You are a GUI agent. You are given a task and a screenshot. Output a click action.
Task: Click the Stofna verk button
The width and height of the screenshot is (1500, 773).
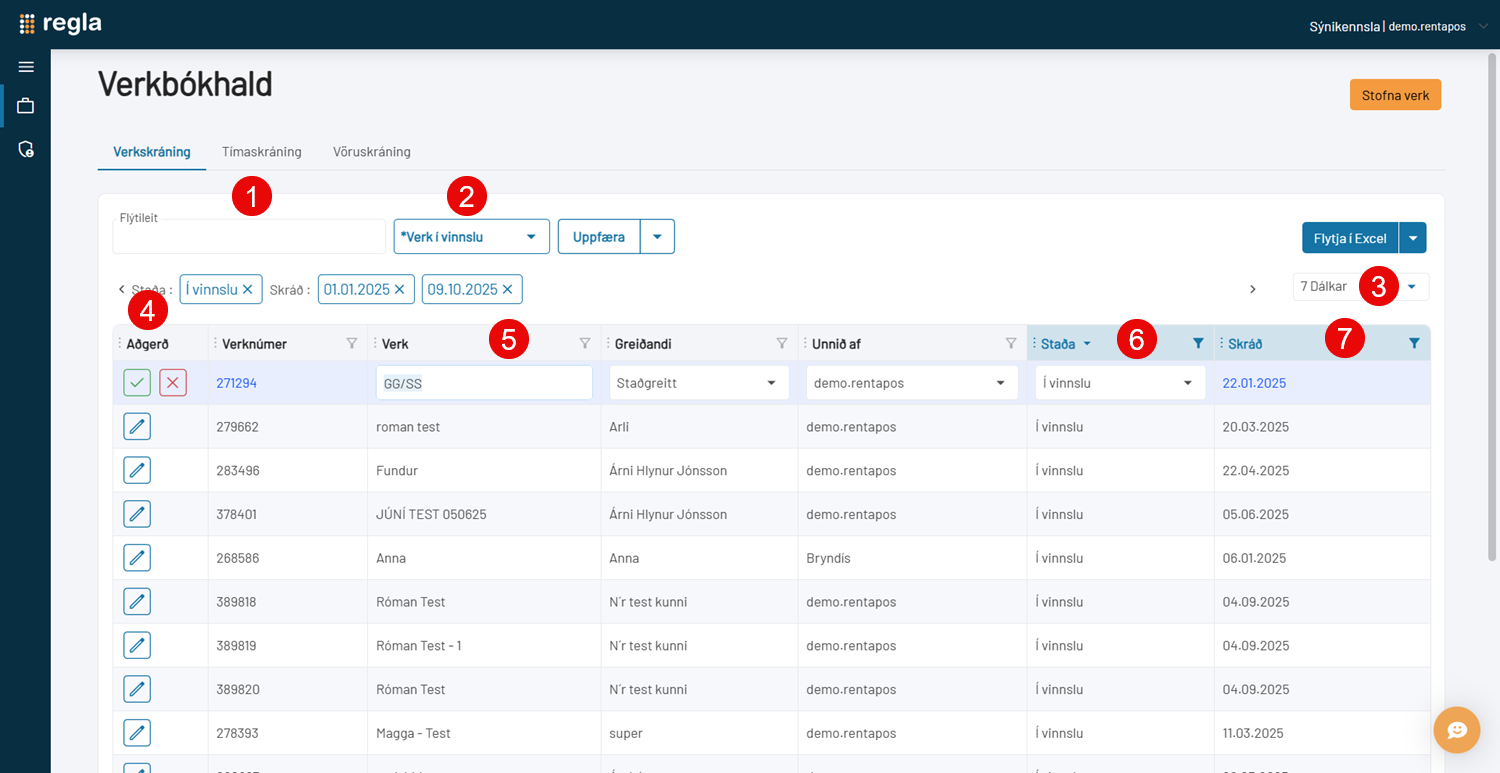coord(1394,95)
